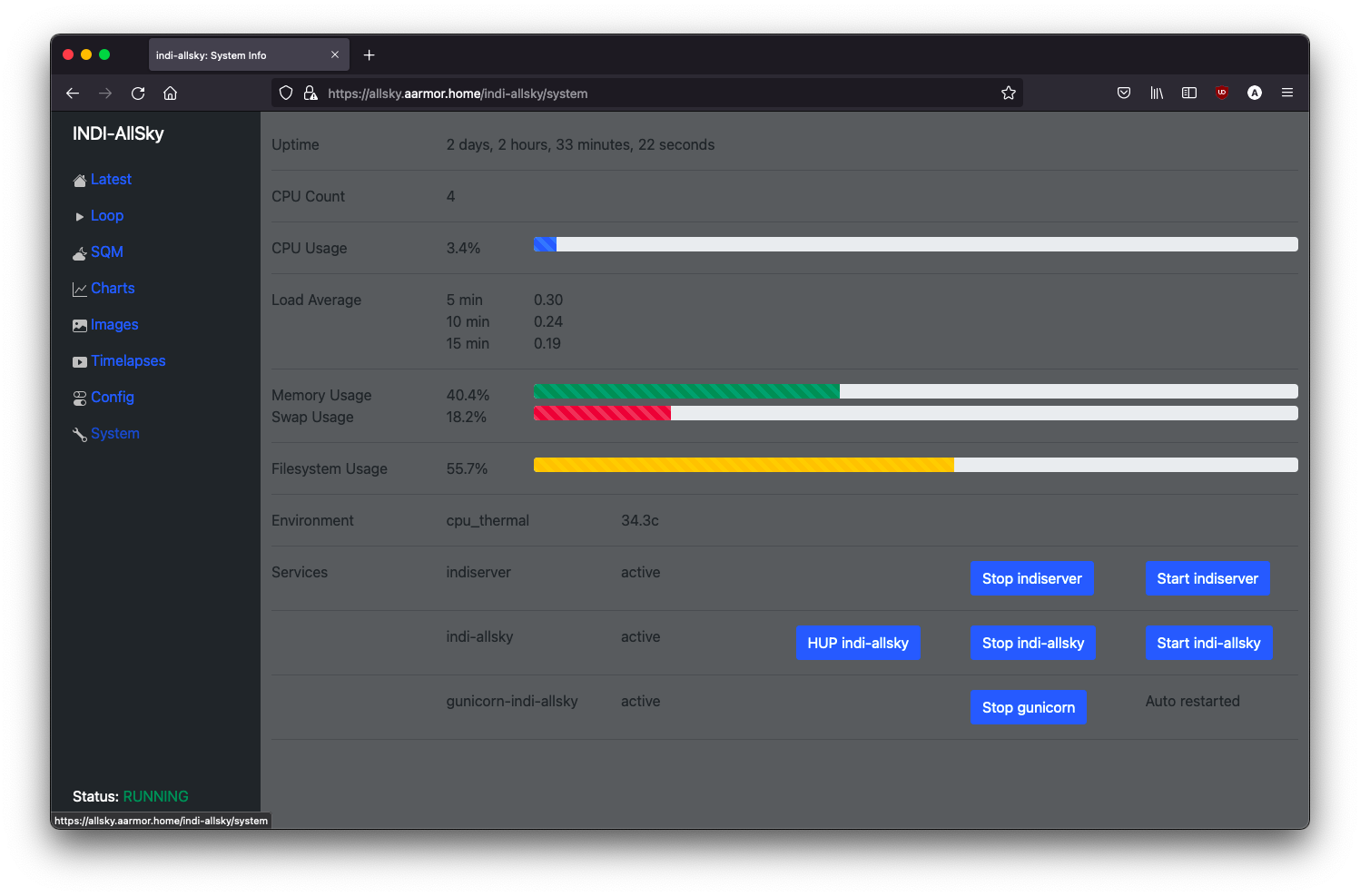Open the Library bookshelf icon
1360x896 pixels.
click(1157, 93)
